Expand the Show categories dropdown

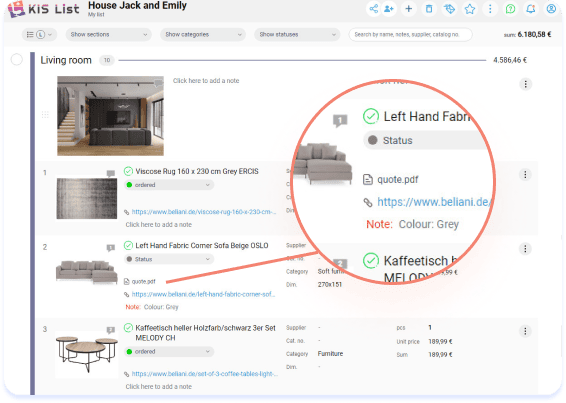coord(203,35)
